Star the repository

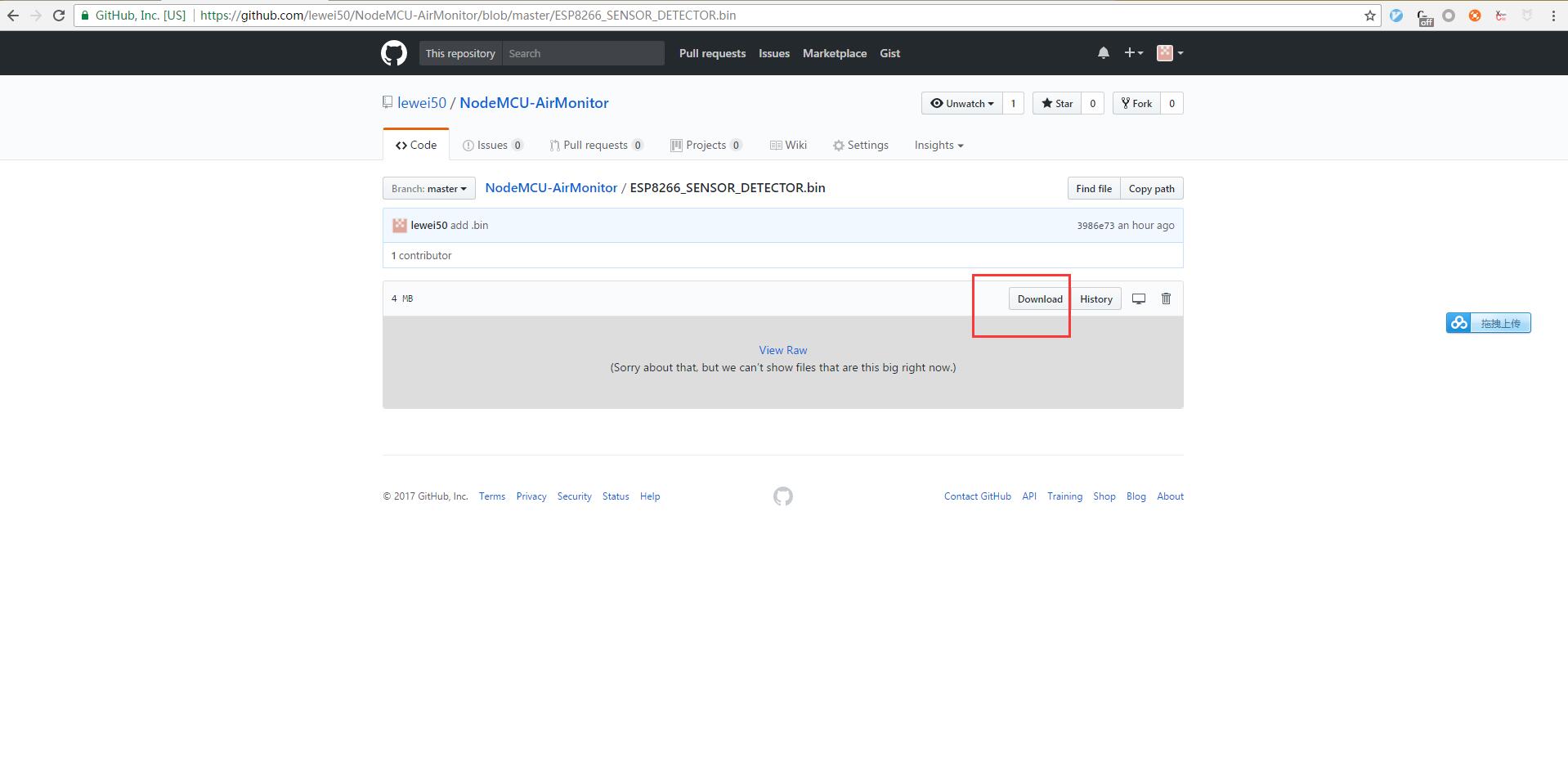1056,103
